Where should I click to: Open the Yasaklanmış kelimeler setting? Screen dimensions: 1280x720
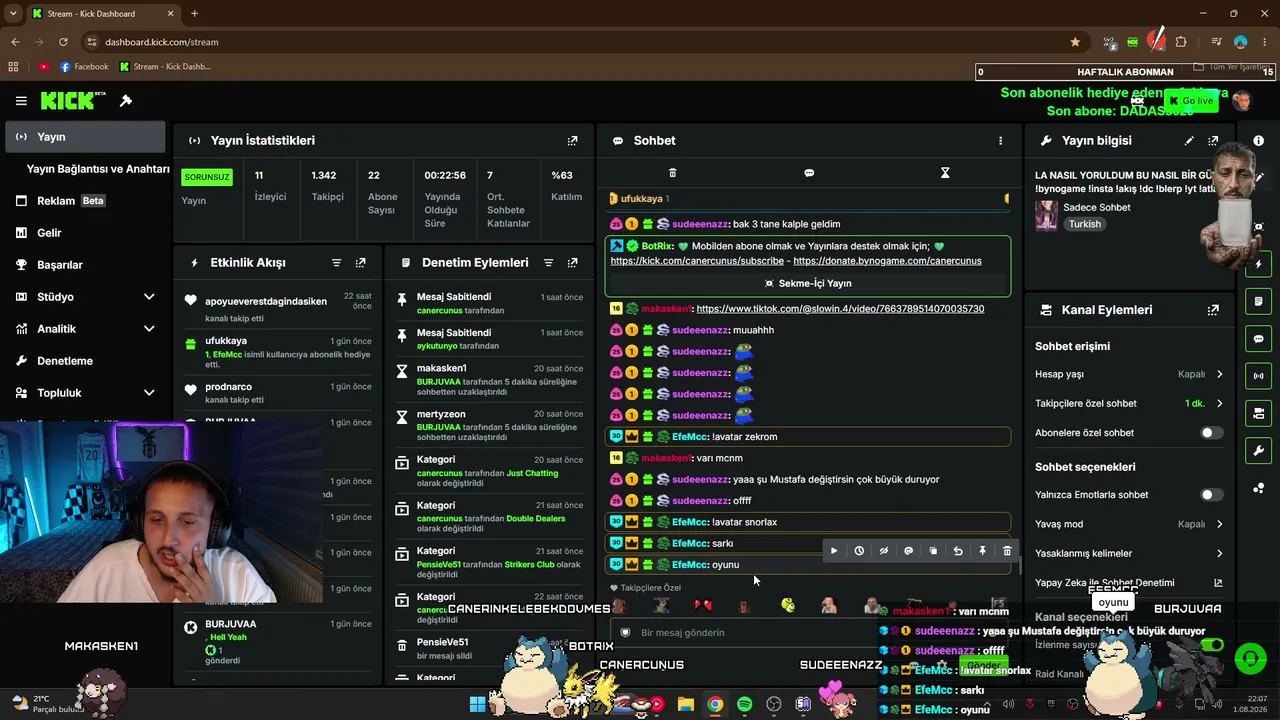click(1129, 554)
